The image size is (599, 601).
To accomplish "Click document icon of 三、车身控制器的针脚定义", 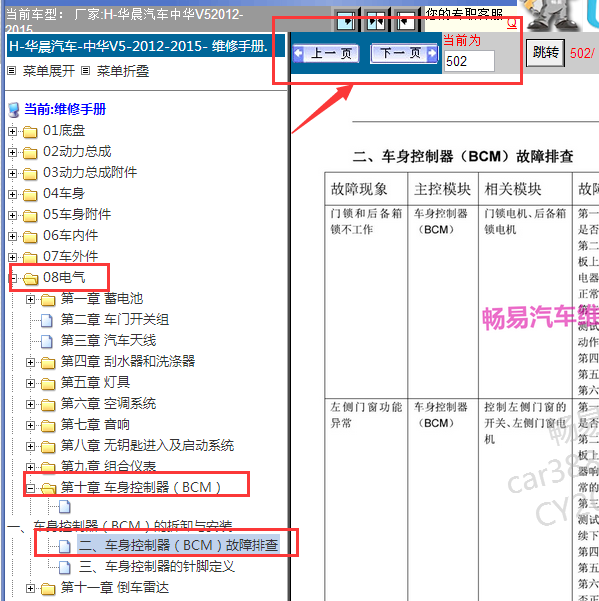I will pyautogui.click(x=65, y=567).
